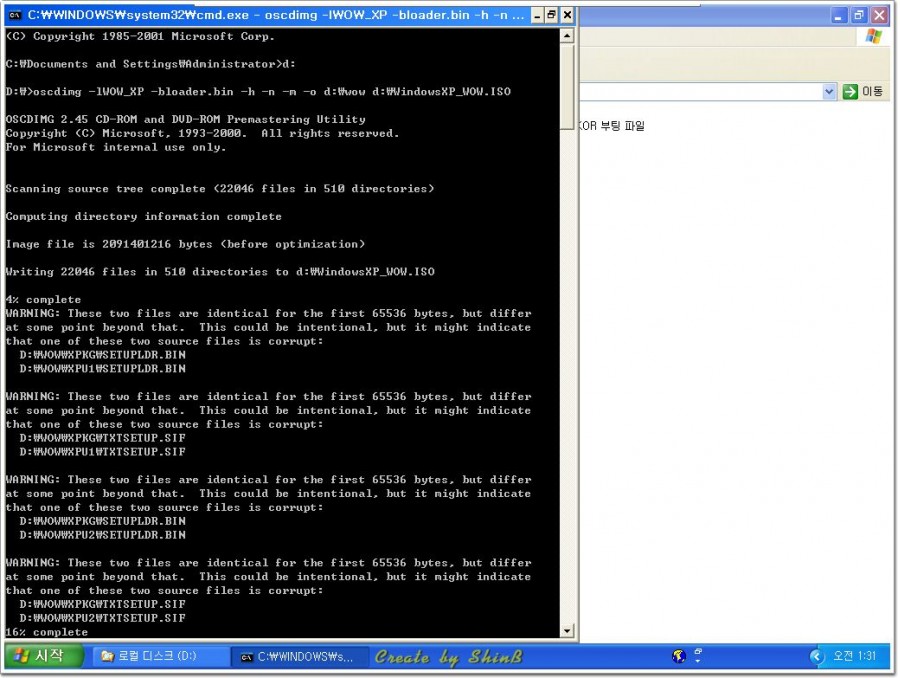The width and height of the screenshot is (900, 678).
Task: Click the 'Scanning source tree complete' line
Action: click(x=220, y=189)
